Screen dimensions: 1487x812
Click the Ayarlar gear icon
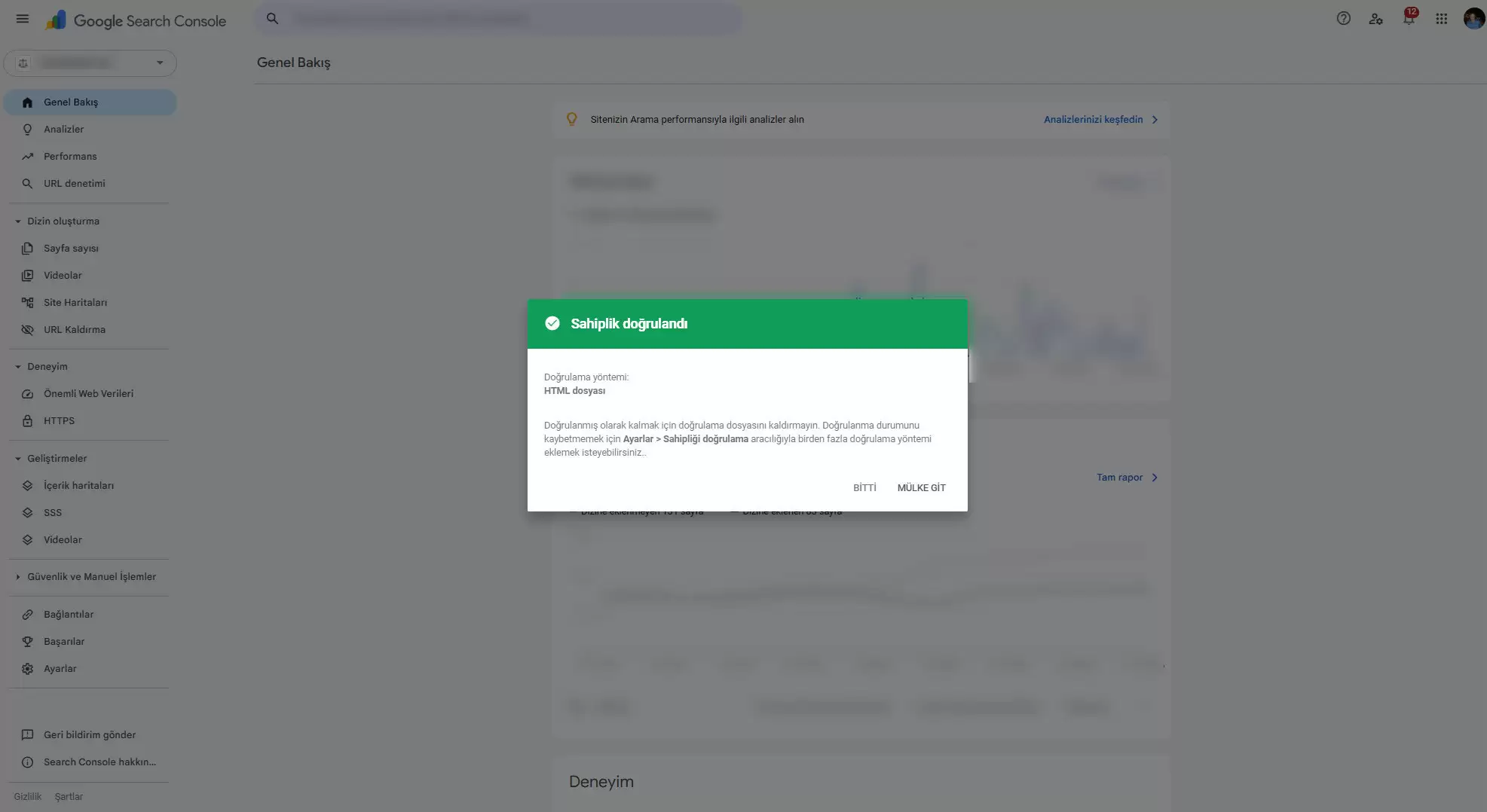[x=27, y=669]
